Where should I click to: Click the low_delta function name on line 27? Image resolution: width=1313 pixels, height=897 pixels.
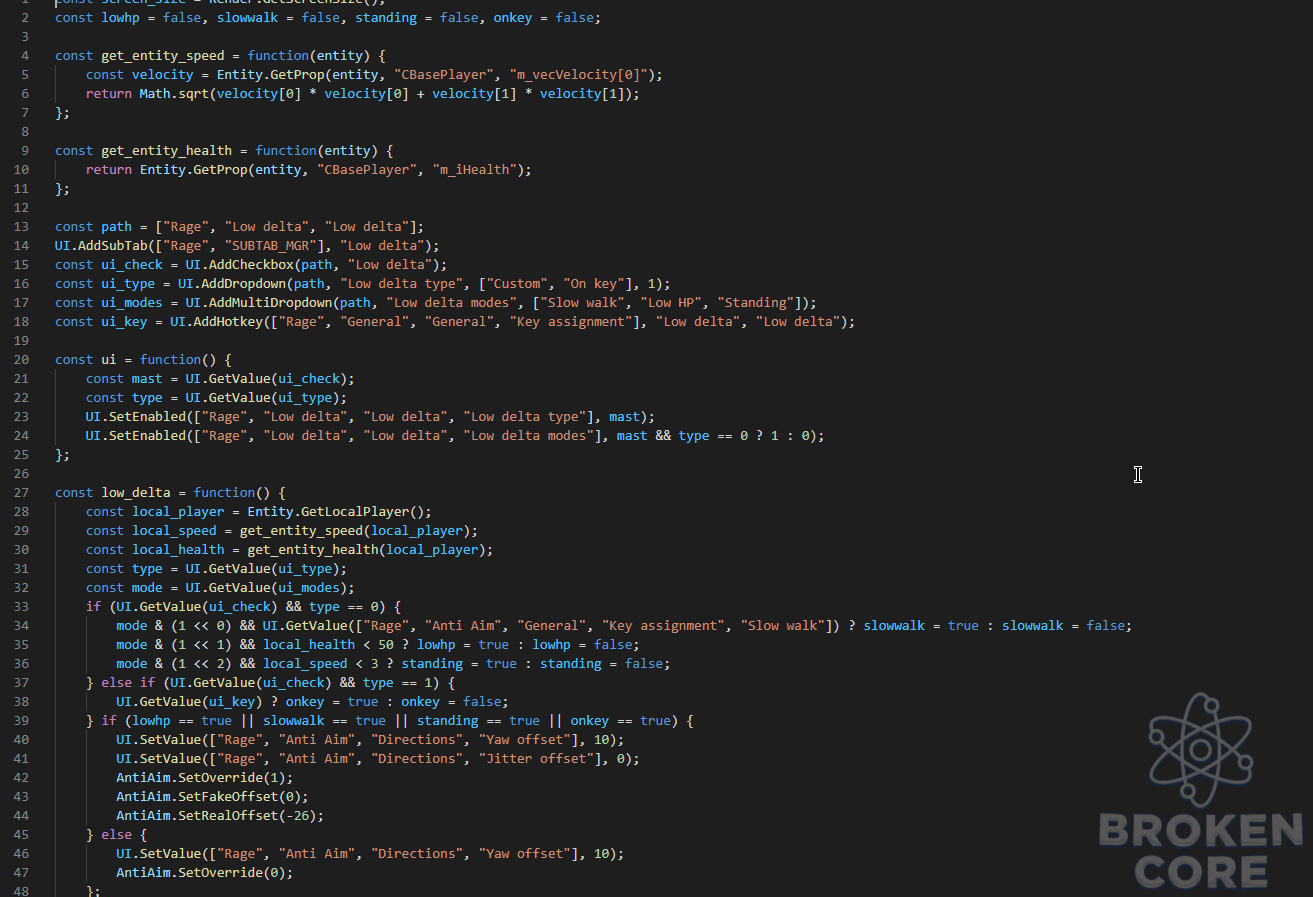(136, 493)
